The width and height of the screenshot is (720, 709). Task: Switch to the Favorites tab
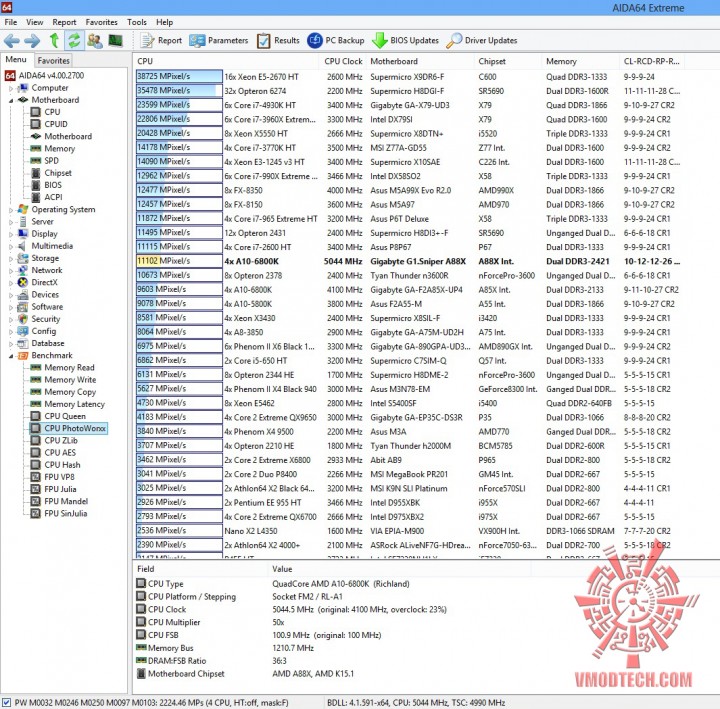click(x=54, y=61)
